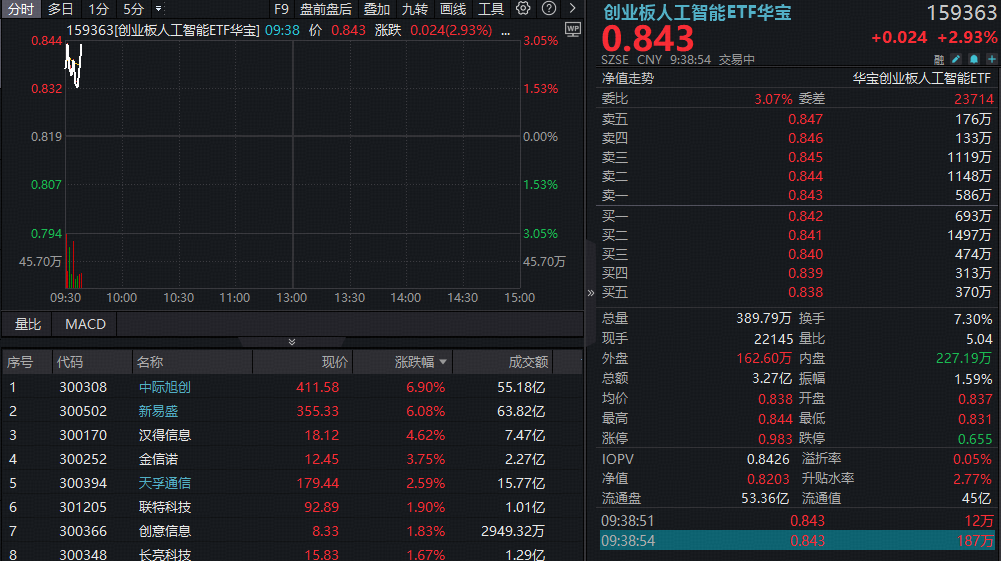Screen dimensions: 1001x561
Task: Toggle 盘前盘后 pre/post market display
Action: [326, 9]
